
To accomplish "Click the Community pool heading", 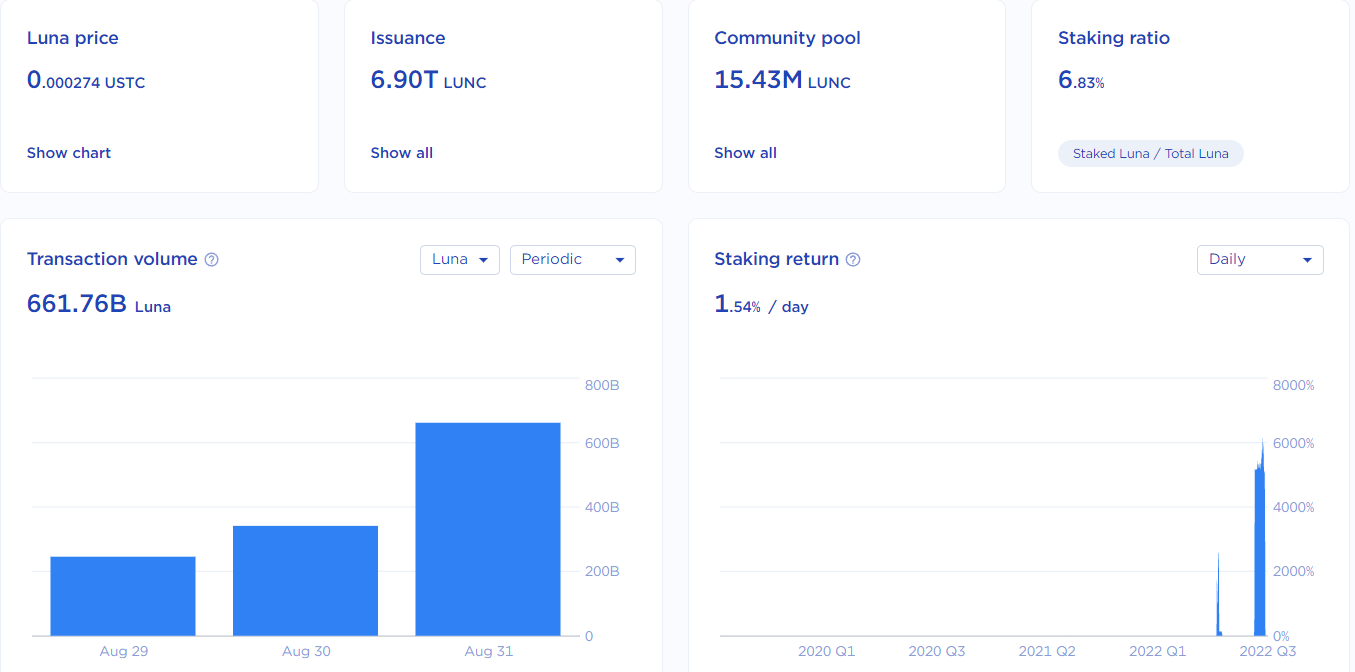I will [787, 38].
